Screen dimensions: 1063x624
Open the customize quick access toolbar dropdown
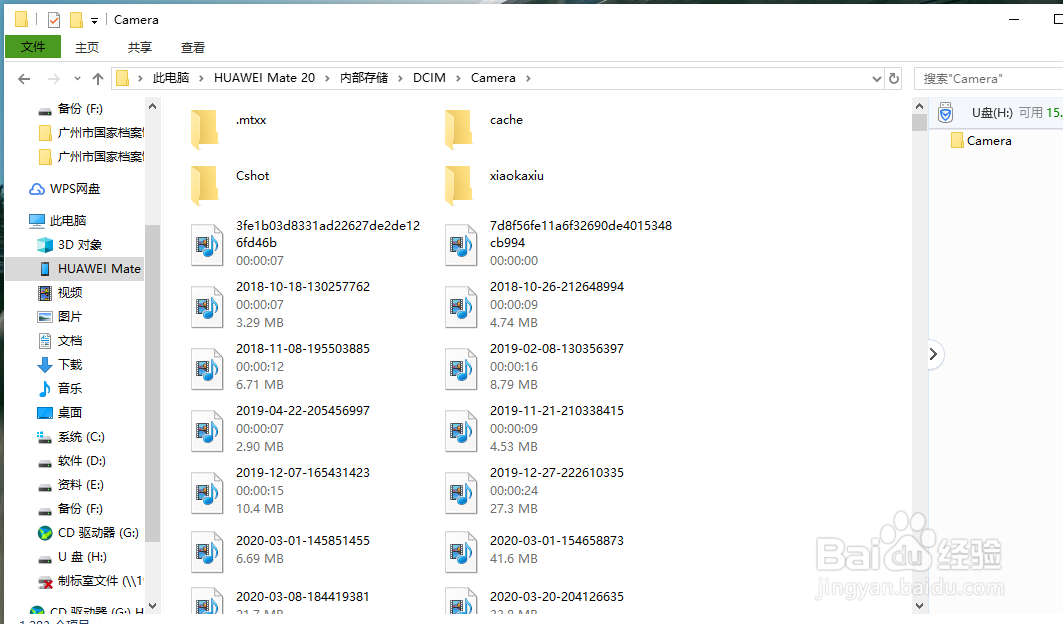point(94,21)
